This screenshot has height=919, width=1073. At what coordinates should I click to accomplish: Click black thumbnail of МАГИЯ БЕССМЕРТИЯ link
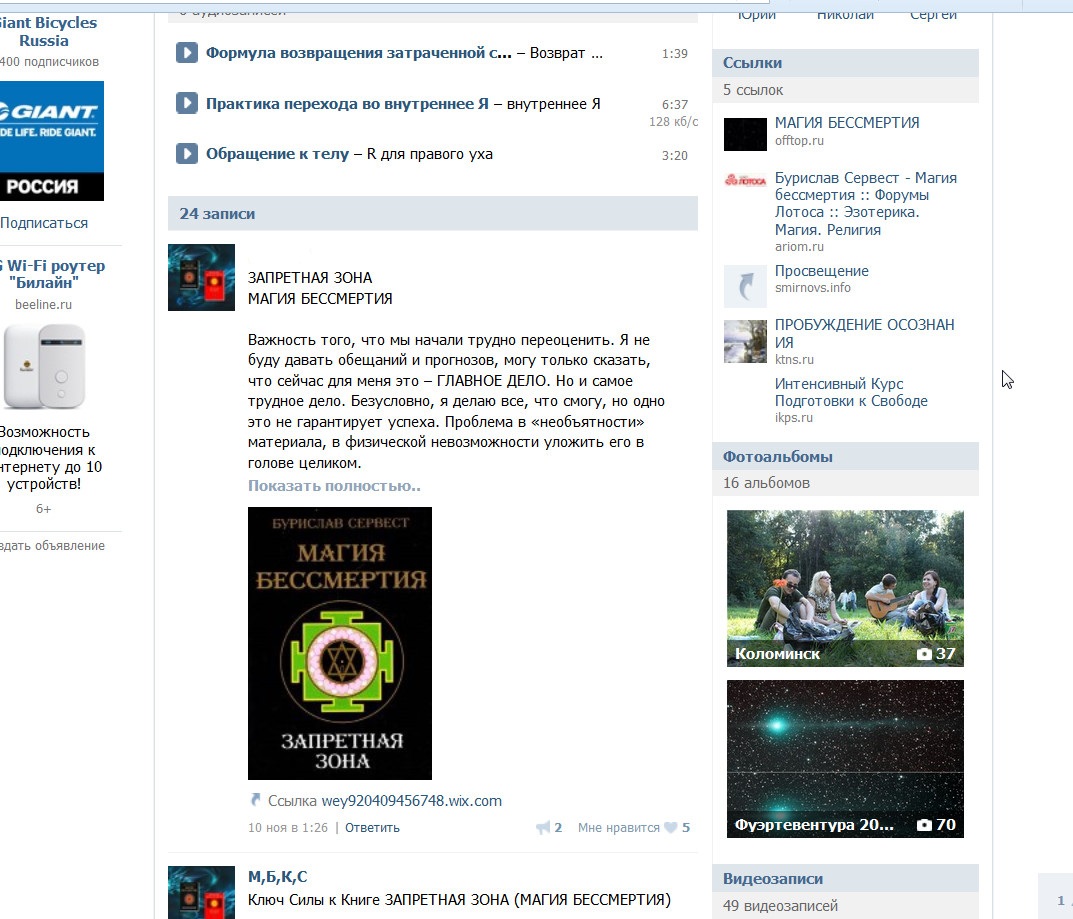(745, 134)
